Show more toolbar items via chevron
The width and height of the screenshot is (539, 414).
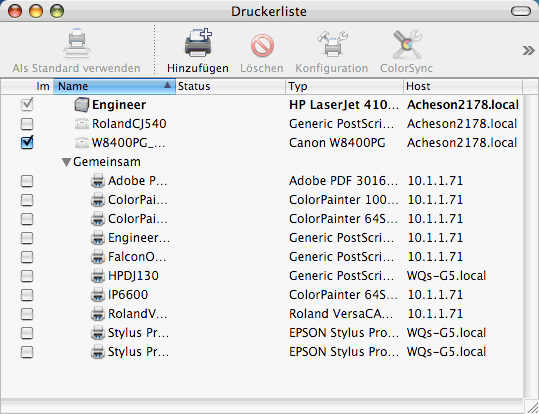528,51
